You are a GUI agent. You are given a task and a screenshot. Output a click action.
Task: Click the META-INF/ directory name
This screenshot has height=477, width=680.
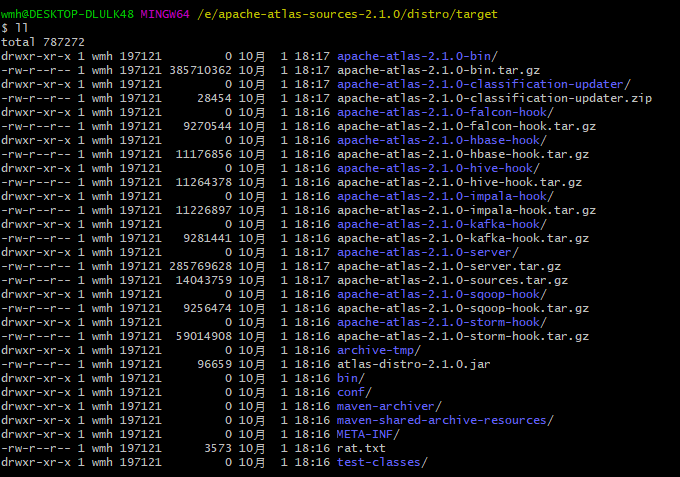pyautogui.click(x=368, y=434)
